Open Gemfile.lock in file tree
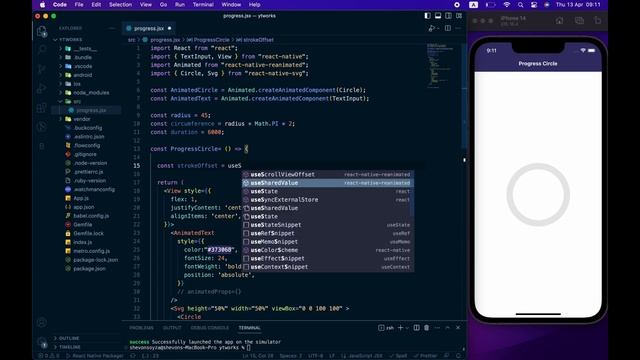This screenshot has width=640, height=360. 89,233
